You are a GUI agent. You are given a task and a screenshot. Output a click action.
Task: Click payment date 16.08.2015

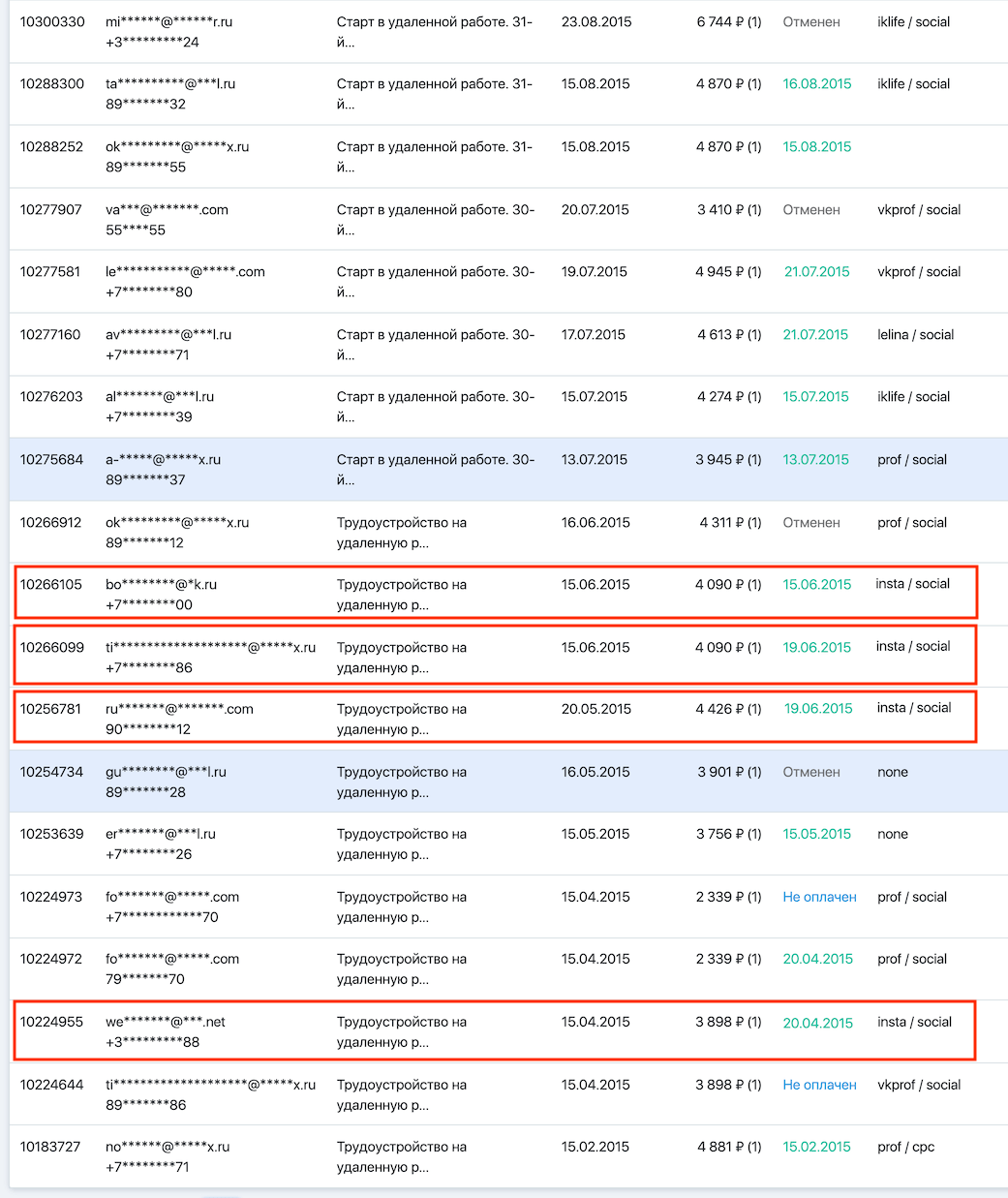point(817,83)
